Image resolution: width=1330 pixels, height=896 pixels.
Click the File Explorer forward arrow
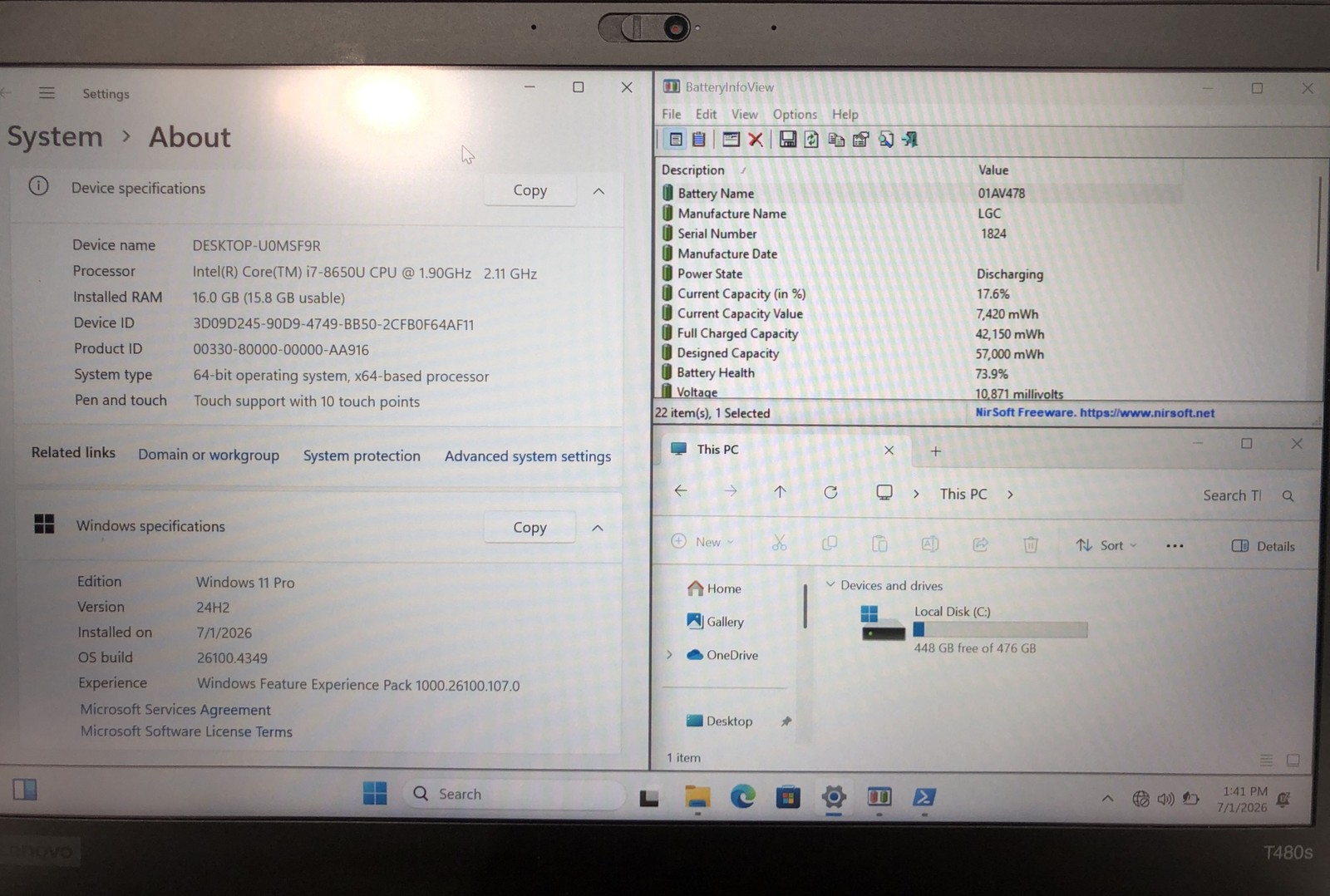coord(731,491)
